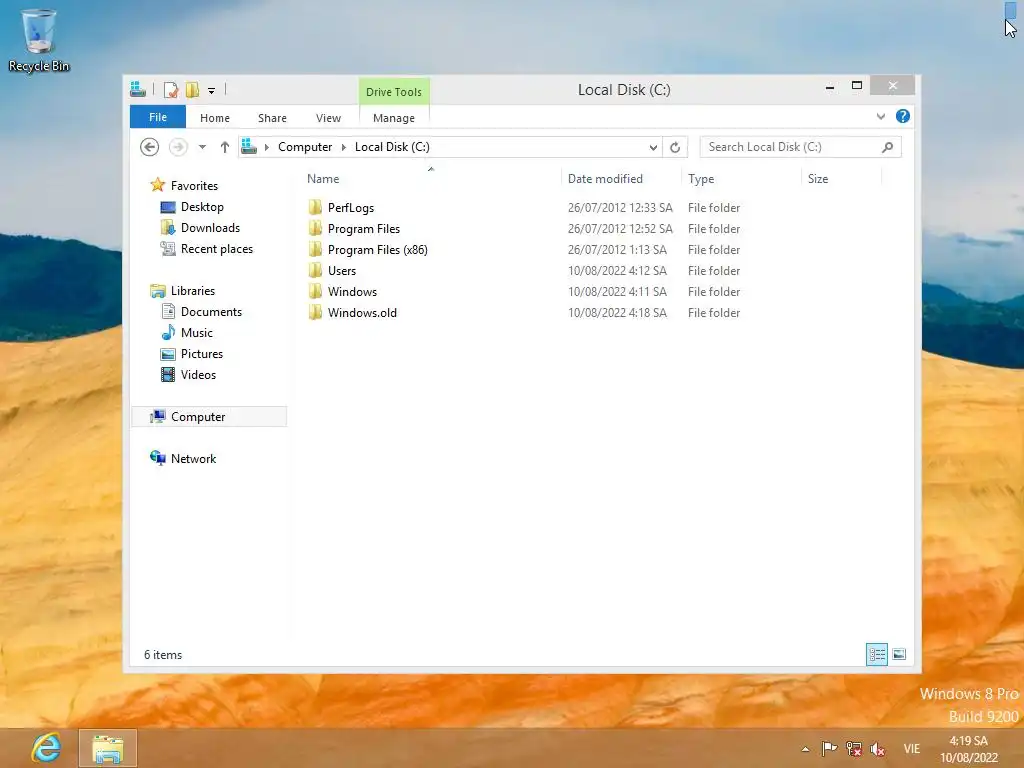Click the Computer breadcrumb in address bar
Screen dimensions: 1024x768
(305, 147)
